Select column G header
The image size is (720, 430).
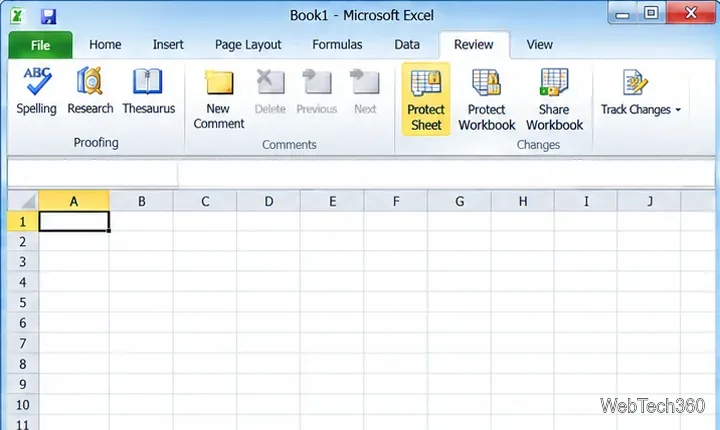click(x=459, y=201)
